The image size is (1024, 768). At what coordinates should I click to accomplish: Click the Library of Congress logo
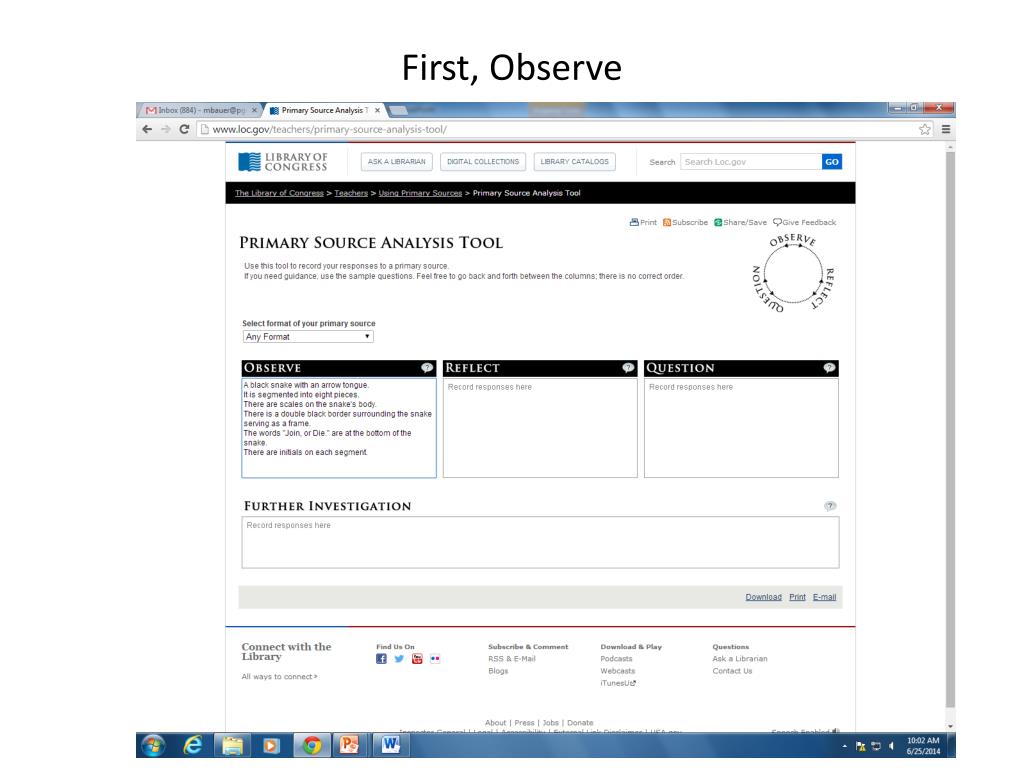pos(283,162)
